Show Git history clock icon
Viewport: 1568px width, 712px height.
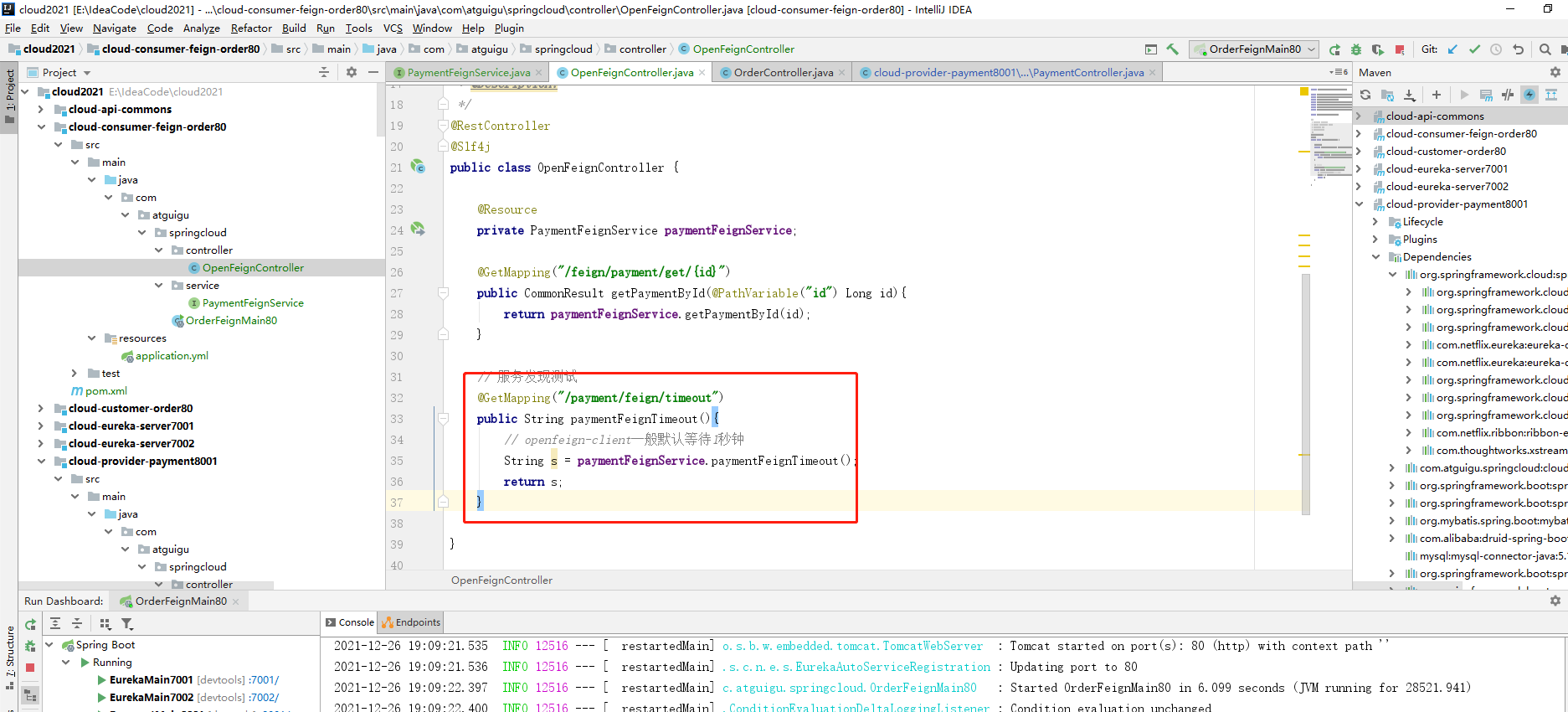pos(1496,49)
